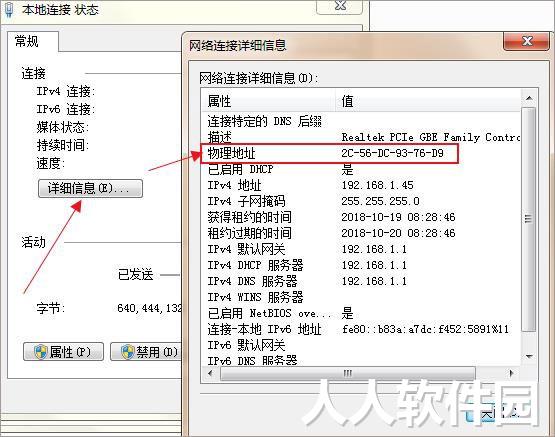Screen dimensions: 555x437
Task: Select the 获得租约的时间 row
Action: point(361,217)
